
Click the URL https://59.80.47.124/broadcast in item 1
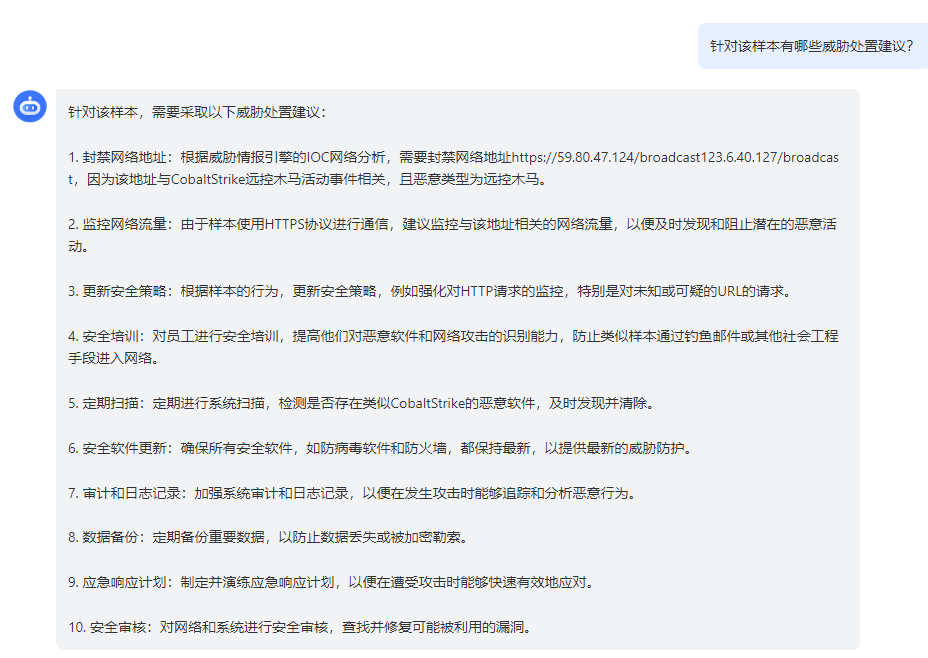pos(605,157)
